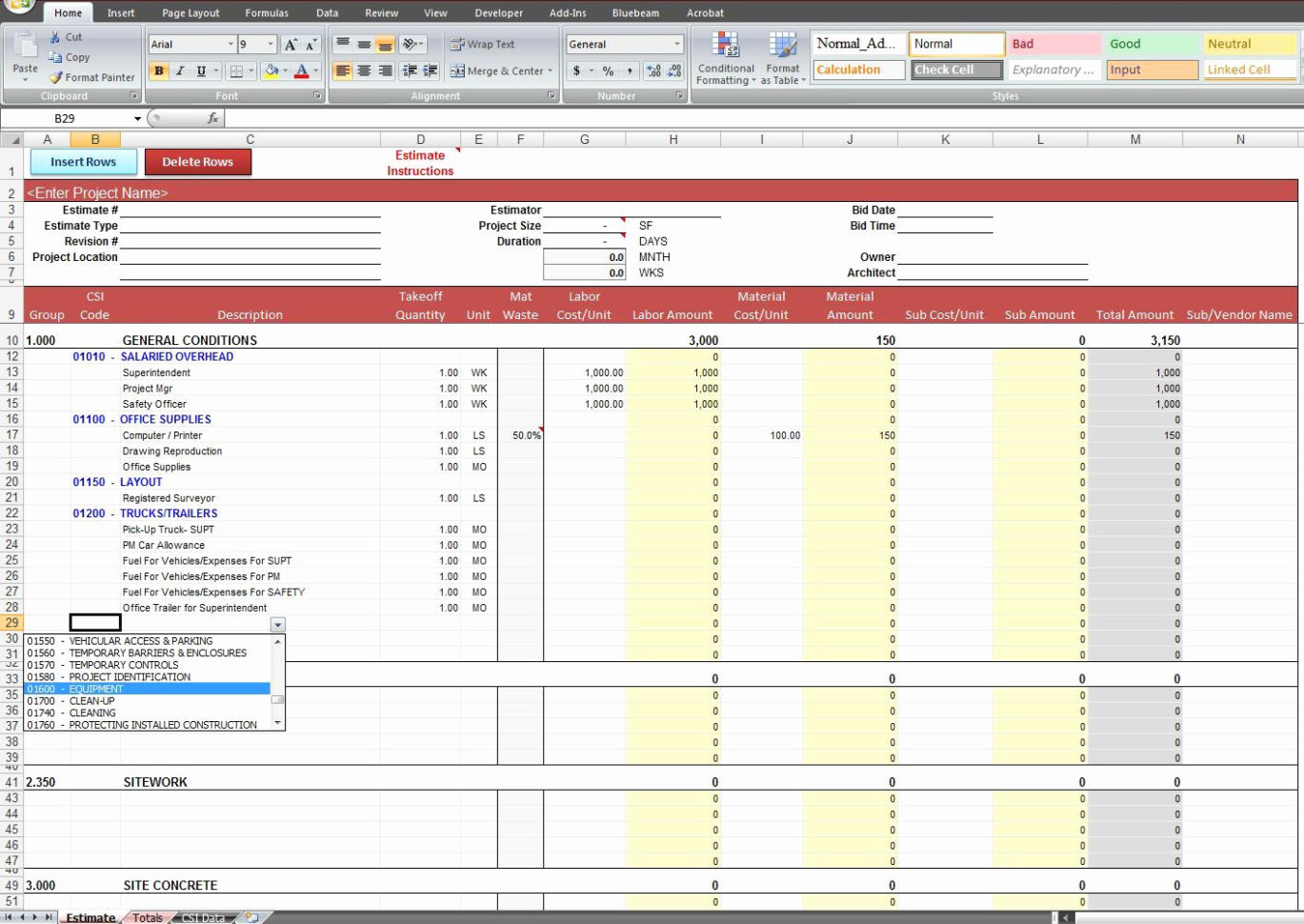Apply Merge & Center from the Alignment group
Image resolution: width=1304 pixels, height=924 pixels.
coord(499,70)
